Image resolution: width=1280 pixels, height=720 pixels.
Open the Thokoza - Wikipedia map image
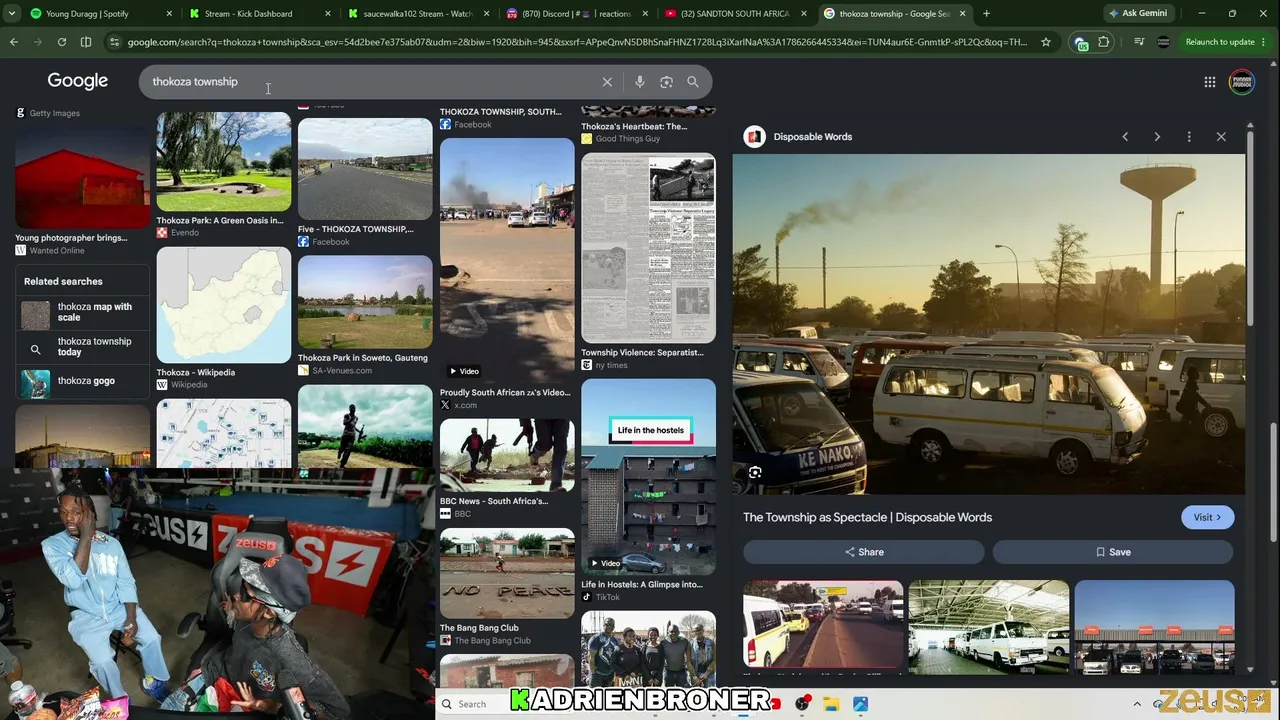224,305
